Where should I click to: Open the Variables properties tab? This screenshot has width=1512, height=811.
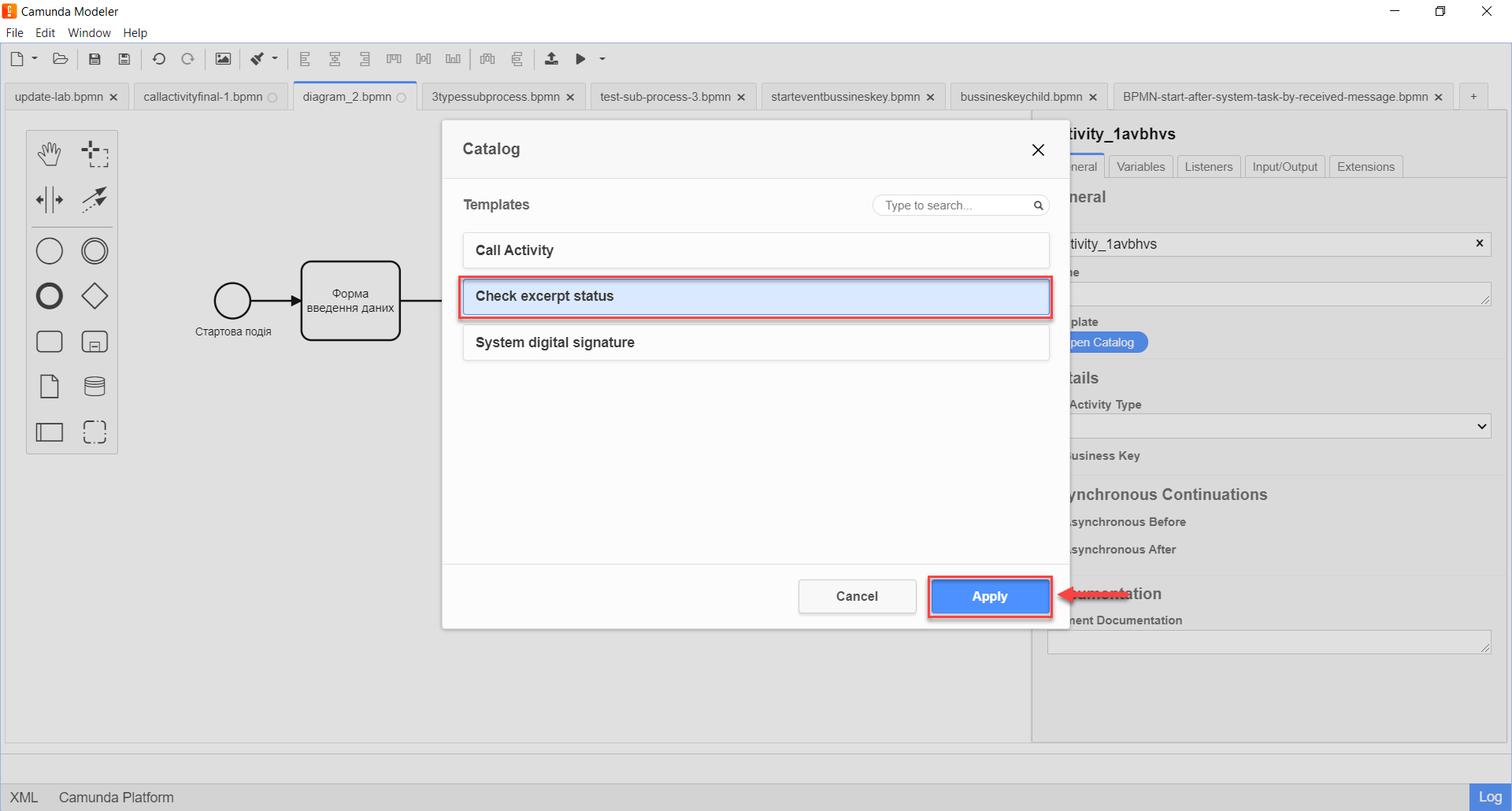click(x=1140, y=167)
